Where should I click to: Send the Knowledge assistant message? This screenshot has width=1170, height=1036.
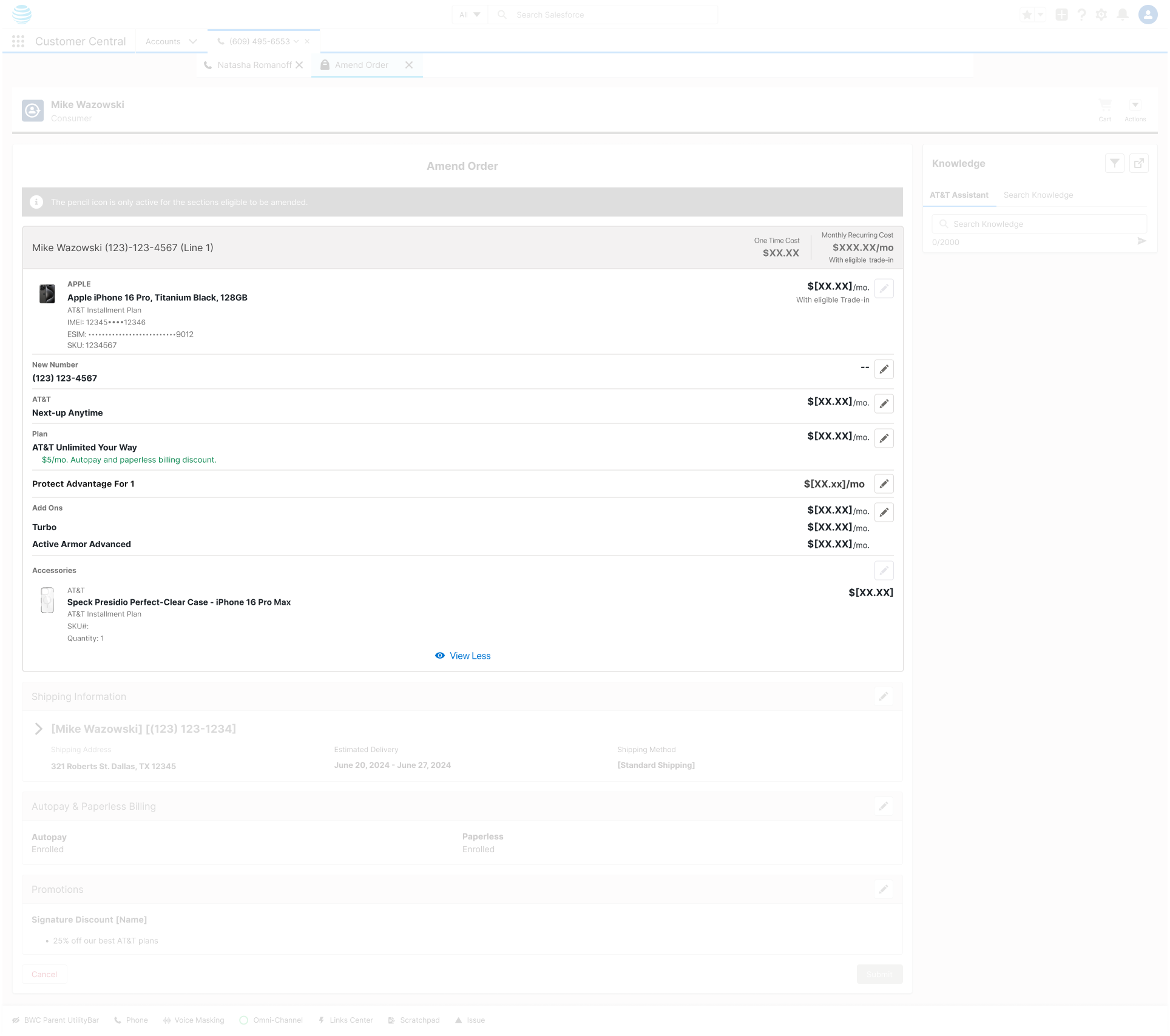pyautogui.click(x=1141, y=241)
